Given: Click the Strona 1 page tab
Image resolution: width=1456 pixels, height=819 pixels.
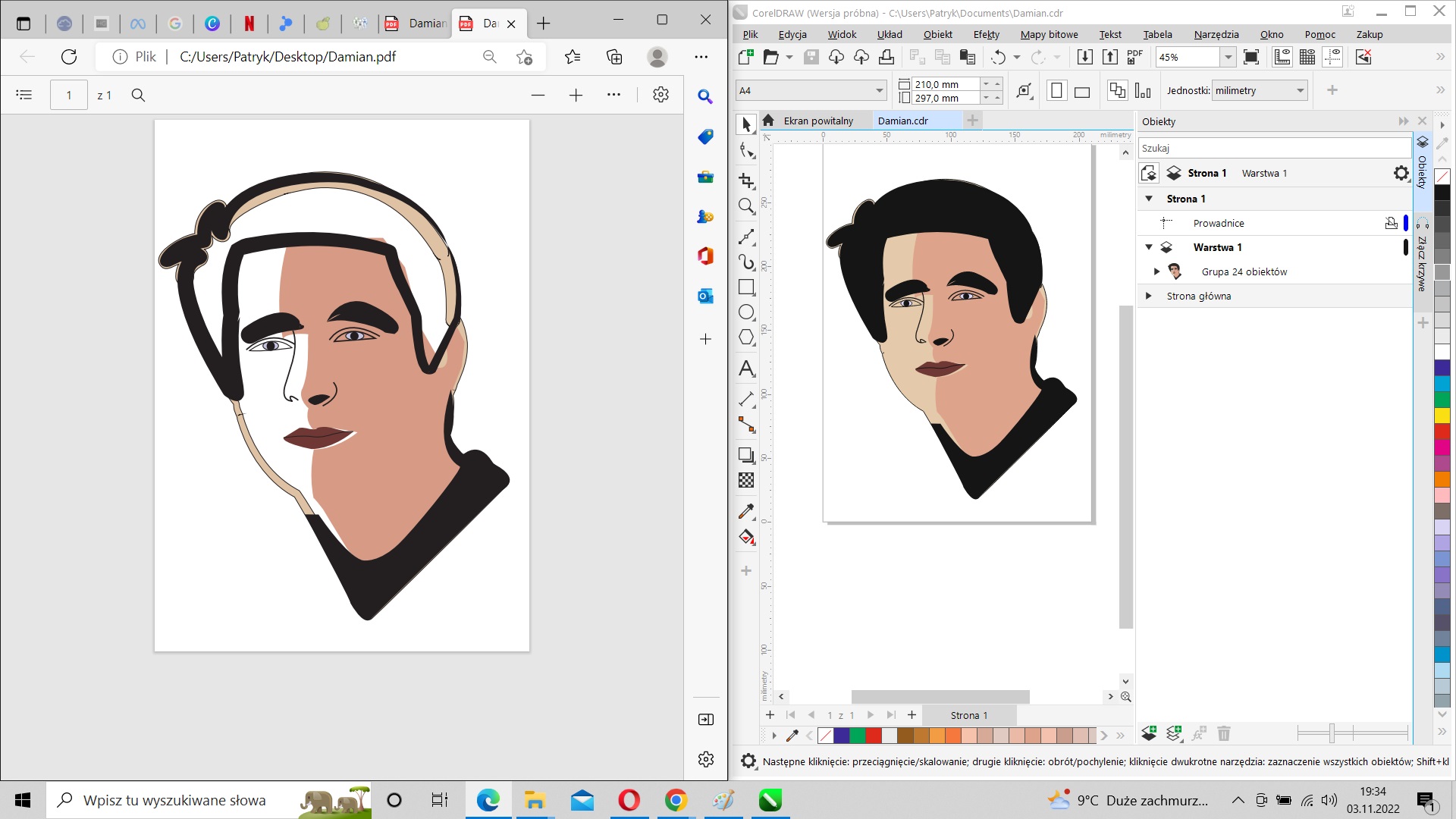Looking at the screenshot, I should [968, 715].
